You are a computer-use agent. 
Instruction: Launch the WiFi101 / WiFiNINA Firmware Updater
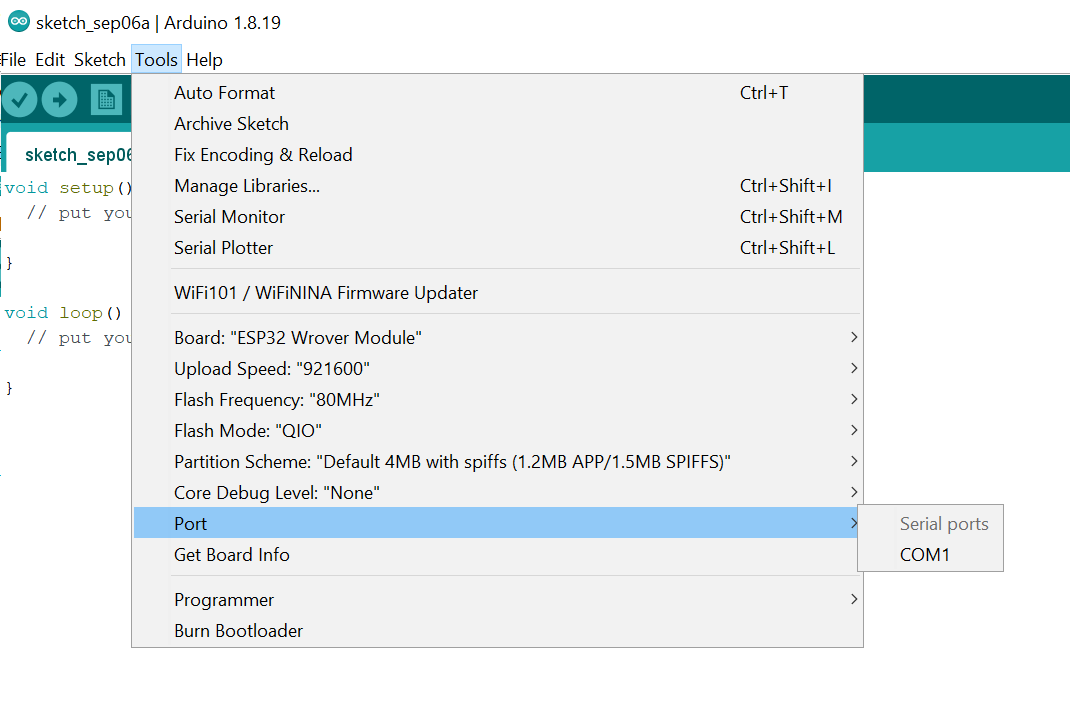coord(325,292)
